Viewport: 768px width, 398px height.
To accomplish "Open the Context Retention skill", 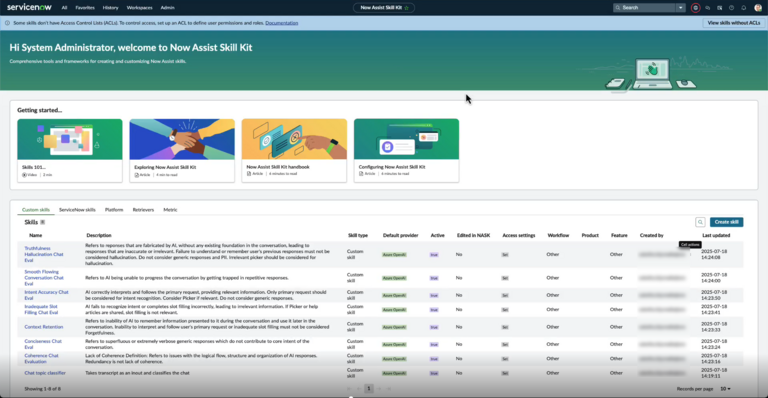I will point(44,327).
